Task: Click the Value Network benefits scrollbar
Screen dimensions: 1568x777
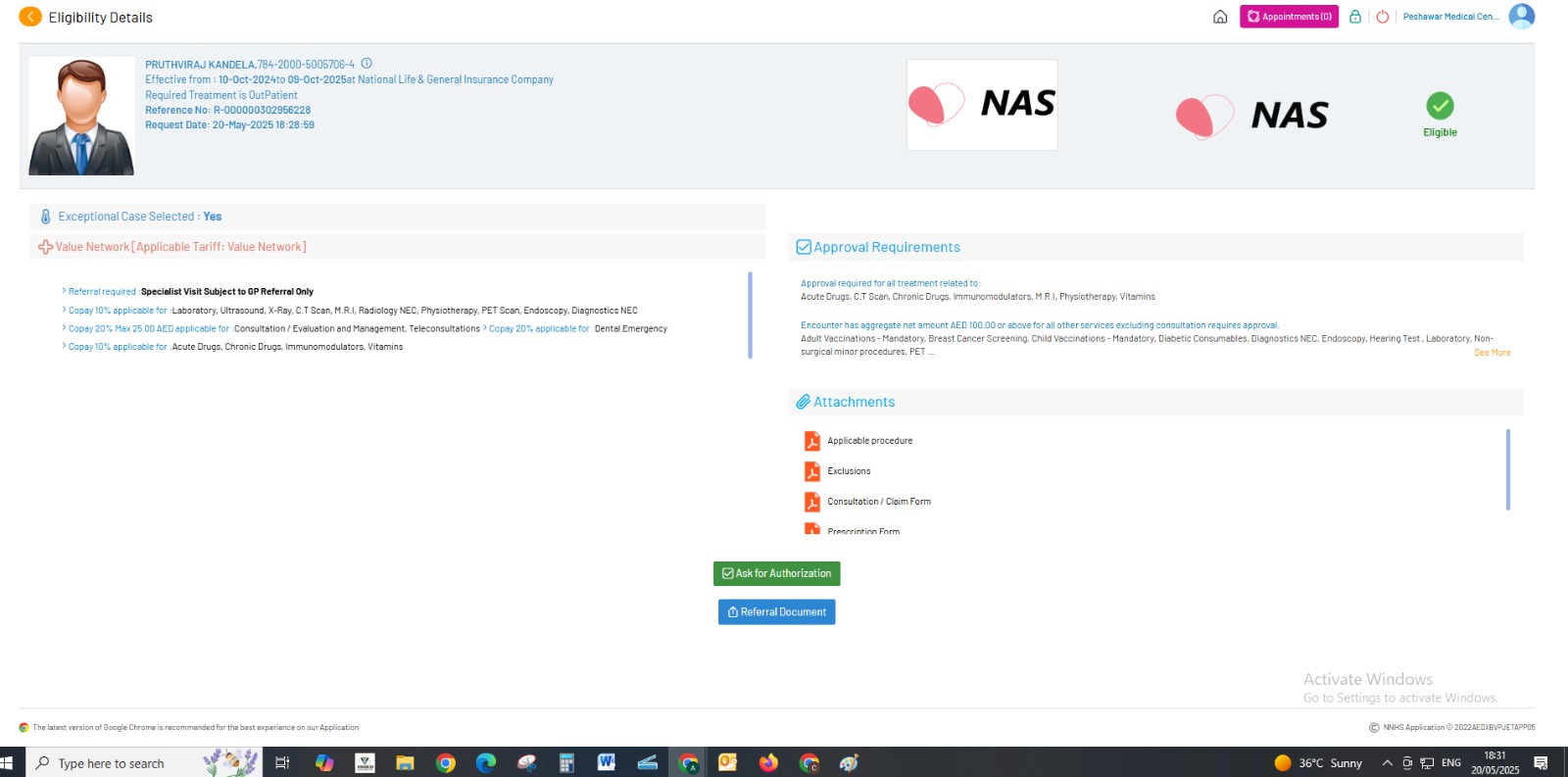Action: 750,315
